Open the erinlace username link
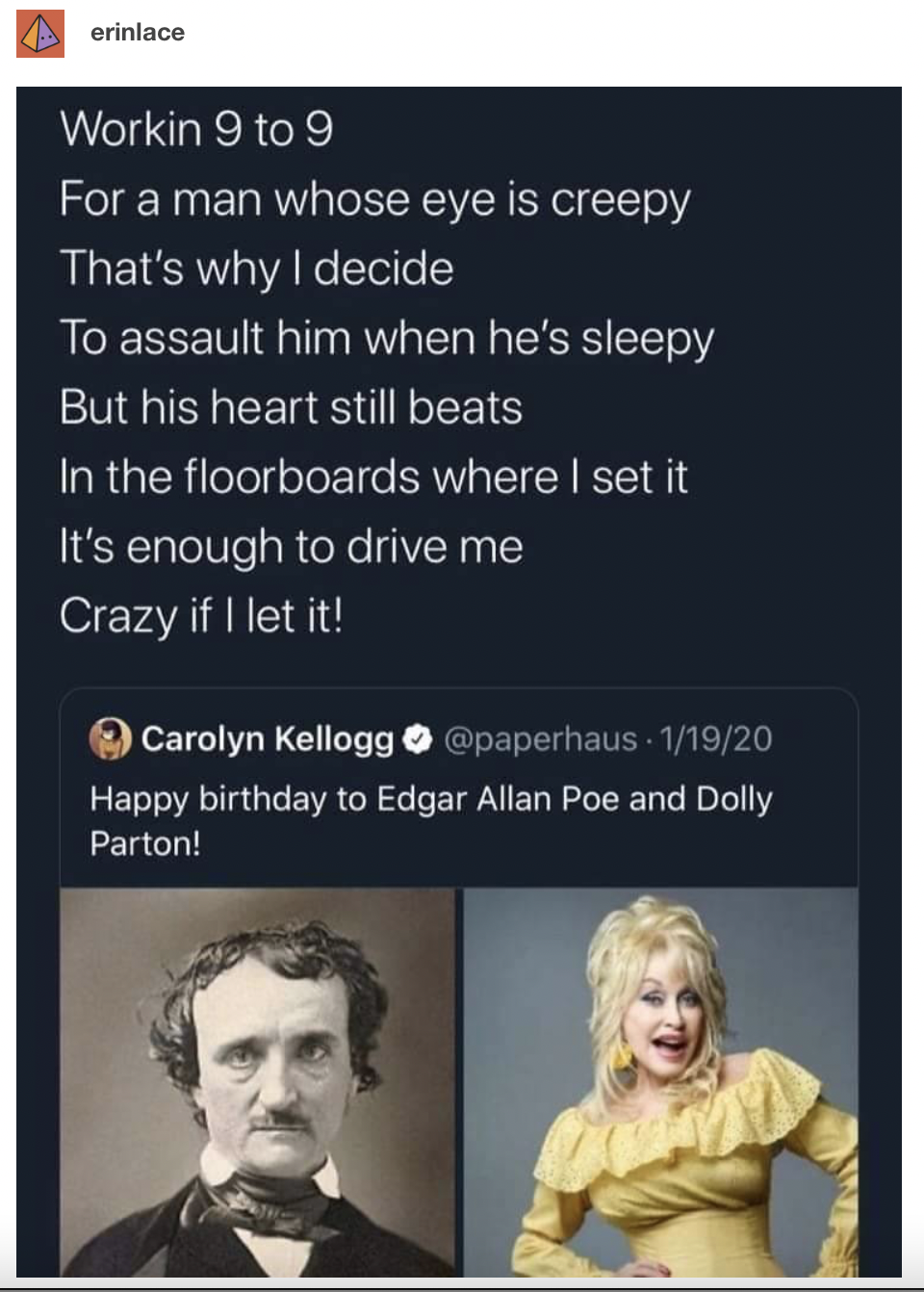 (137, 33)
